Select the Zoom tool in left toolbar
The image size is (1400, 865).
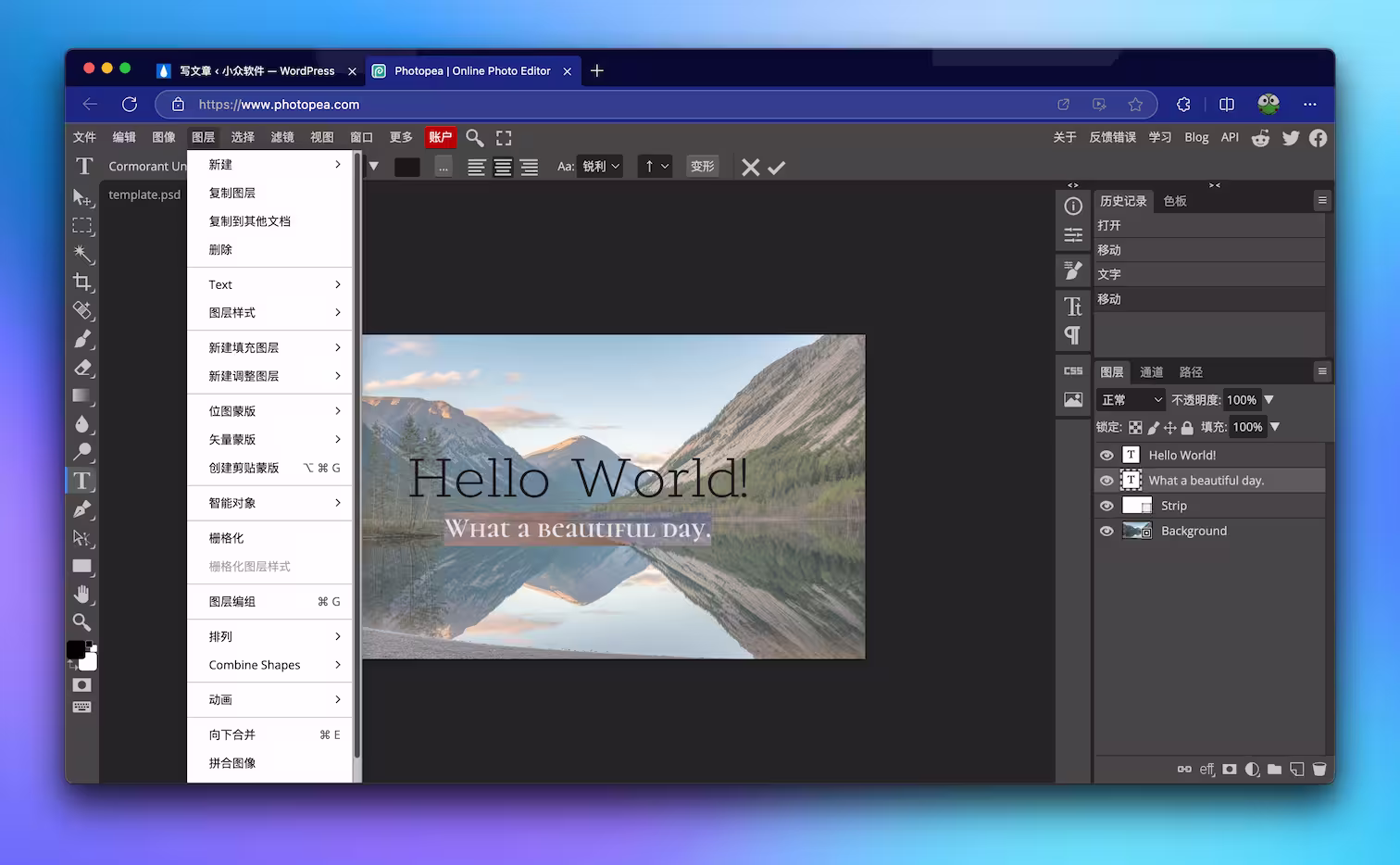tap(82, 622)
